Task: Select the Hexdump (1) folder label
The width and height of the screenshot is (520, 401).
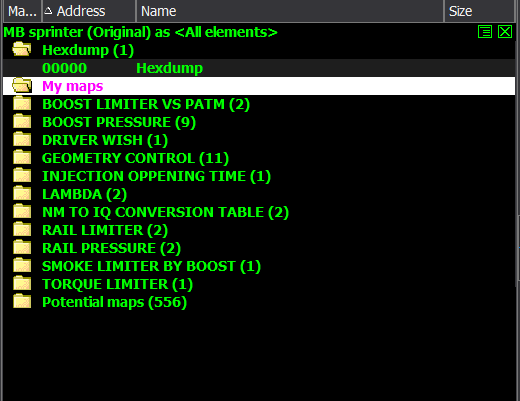Action: pyautogui.click(x=88, y=50)
